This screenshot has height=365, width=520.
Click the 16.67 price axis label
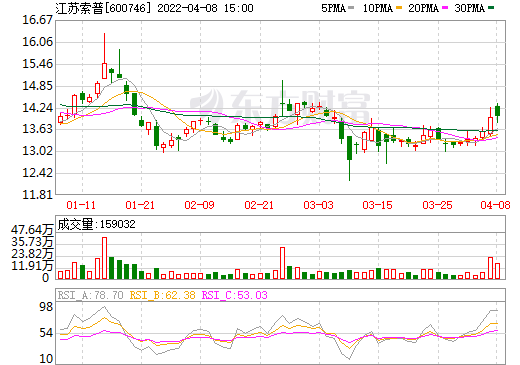[x=38, y=20]
